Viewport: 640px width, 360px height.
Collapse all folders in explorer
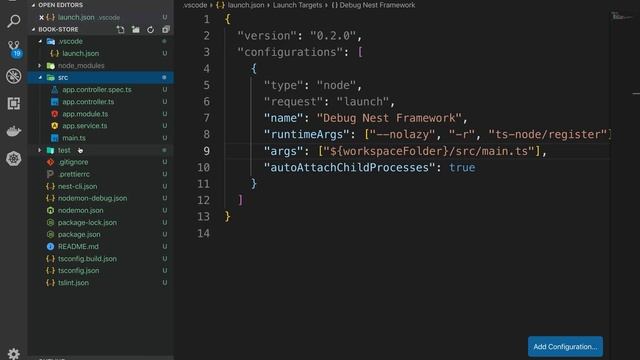pyautogui.click(x=165, y=29)
